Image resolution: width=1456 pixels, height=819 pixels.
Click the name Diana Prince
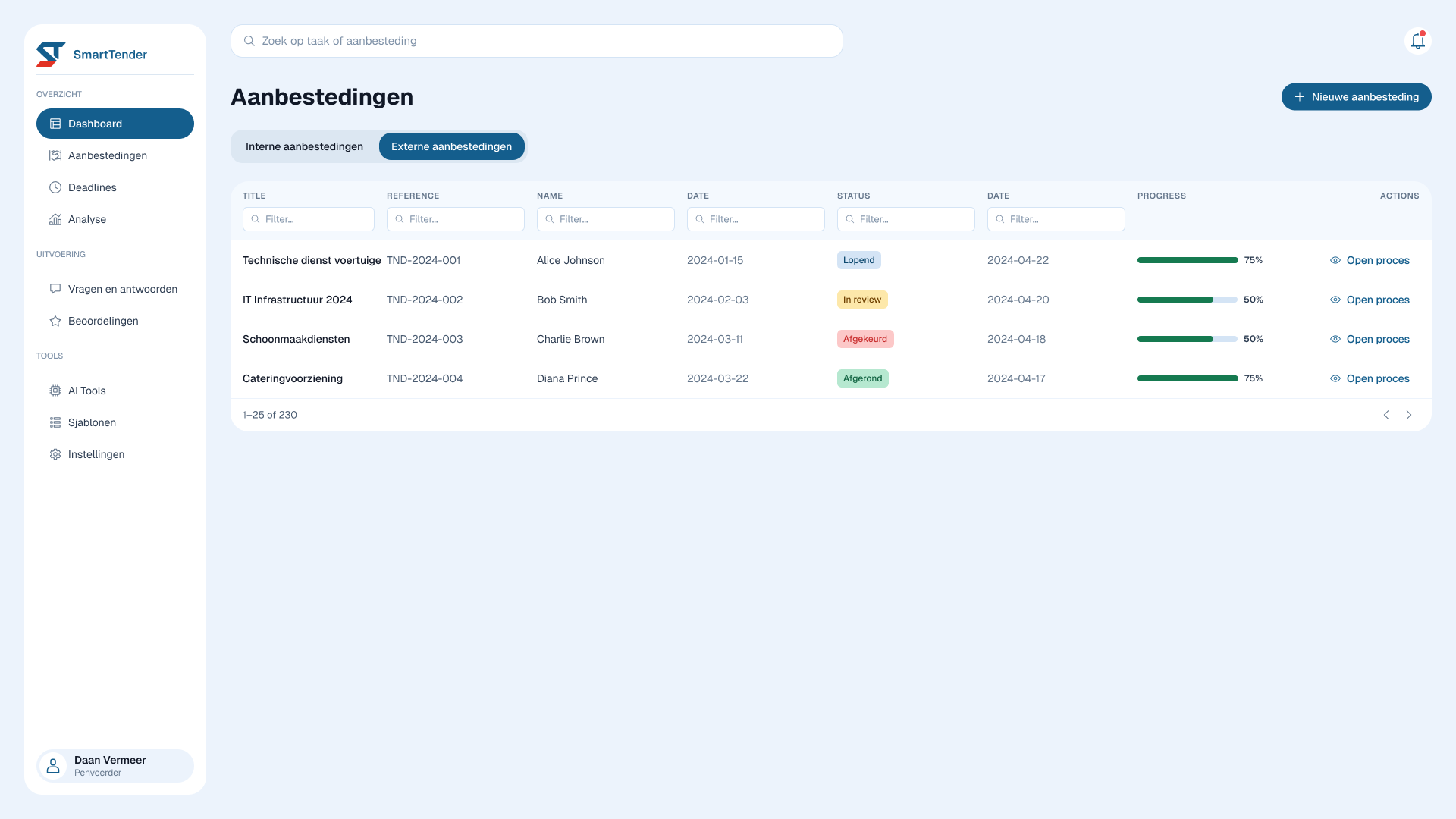pyautogui.click(x=567, y=378)
